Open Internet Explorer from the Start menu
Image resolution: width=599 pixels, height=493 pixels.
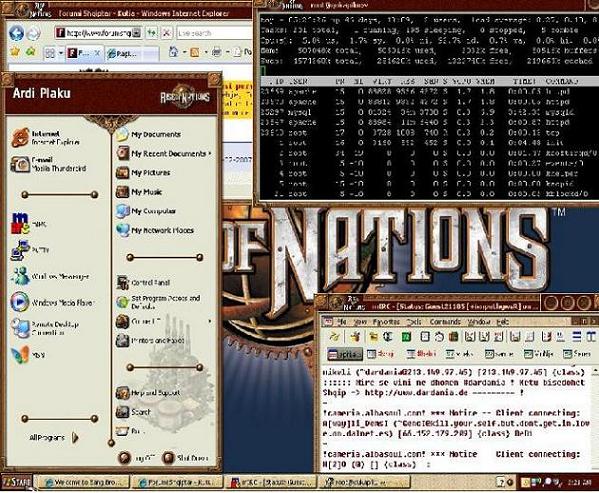click(x=47, y=138)
